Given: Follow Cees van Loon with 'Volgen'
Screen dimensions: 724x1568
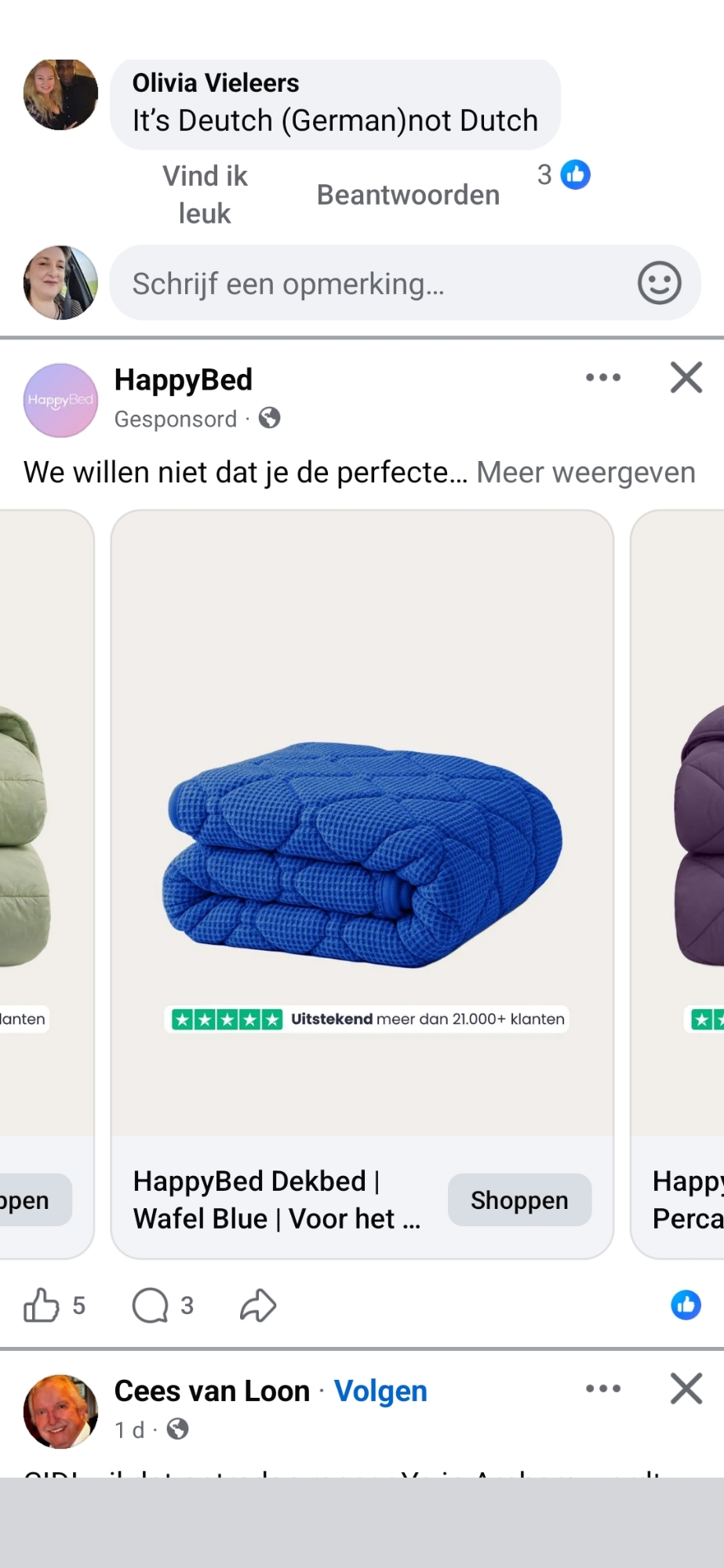Looking at the screenshot, I should 380,1391.
